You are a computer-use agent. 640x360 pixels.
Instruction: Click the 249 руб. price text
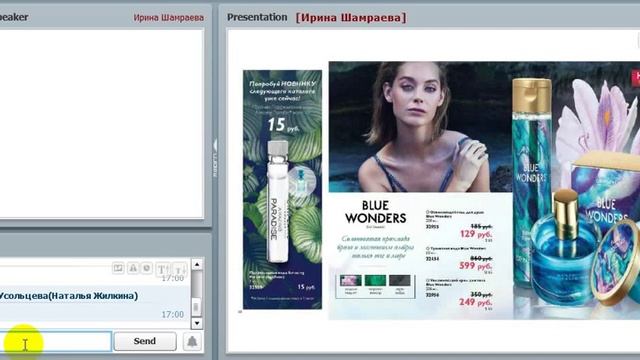tap(475, 302)
